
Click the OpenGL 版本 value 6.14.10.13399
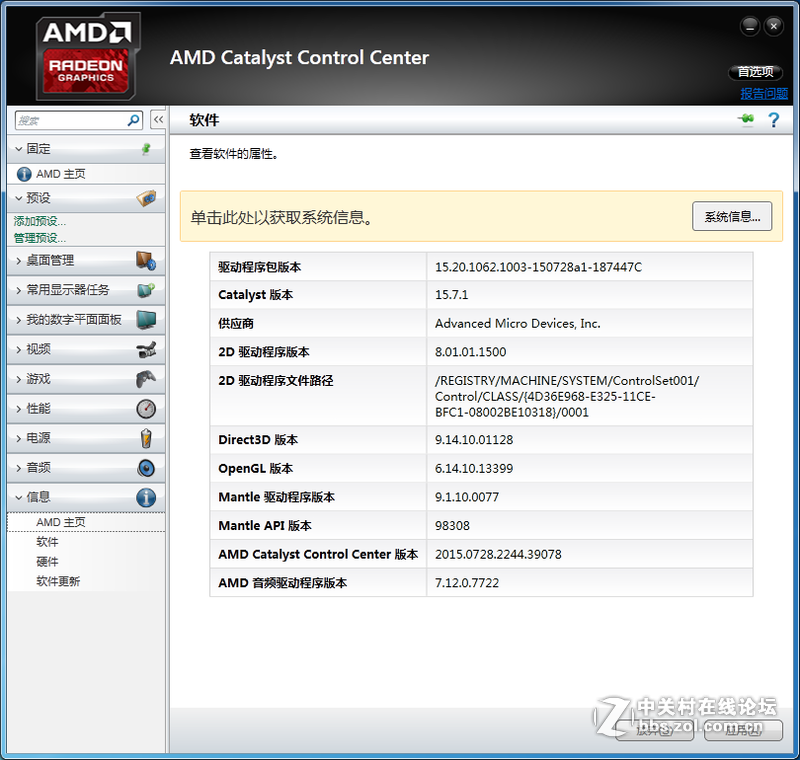[x=474, y=468]
